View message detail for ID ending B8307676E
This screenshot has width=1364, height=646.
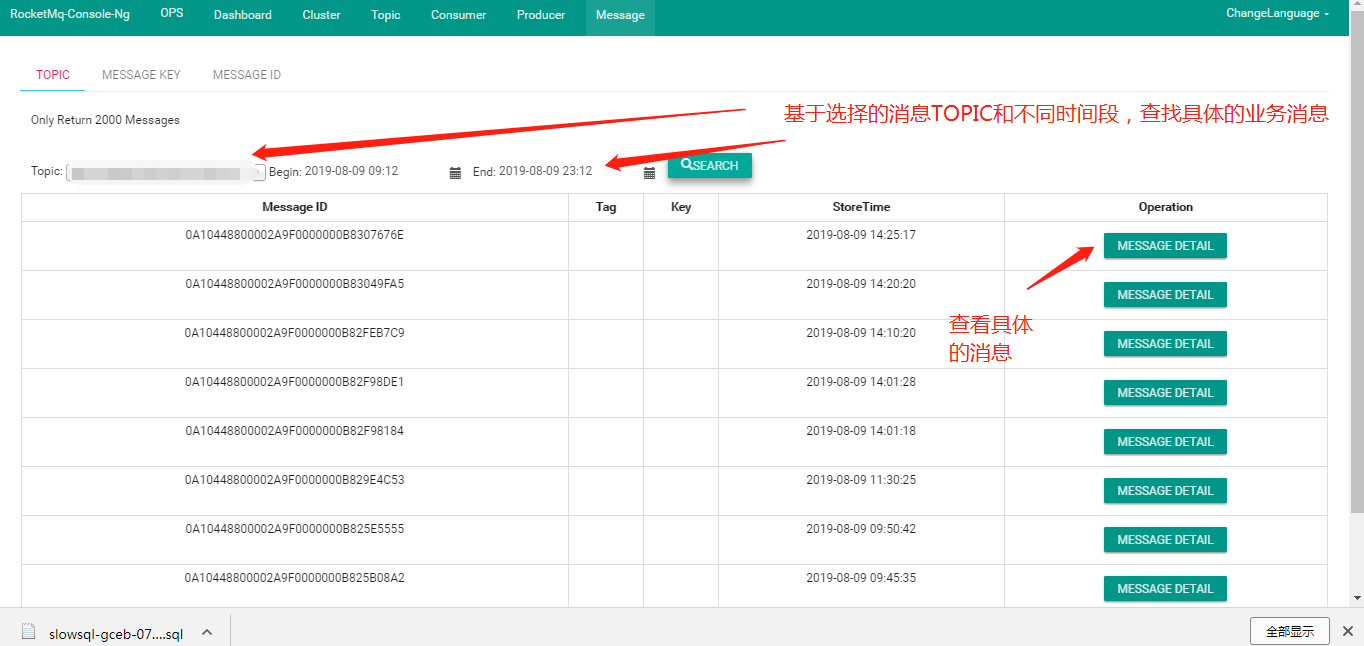point(1165,246)
